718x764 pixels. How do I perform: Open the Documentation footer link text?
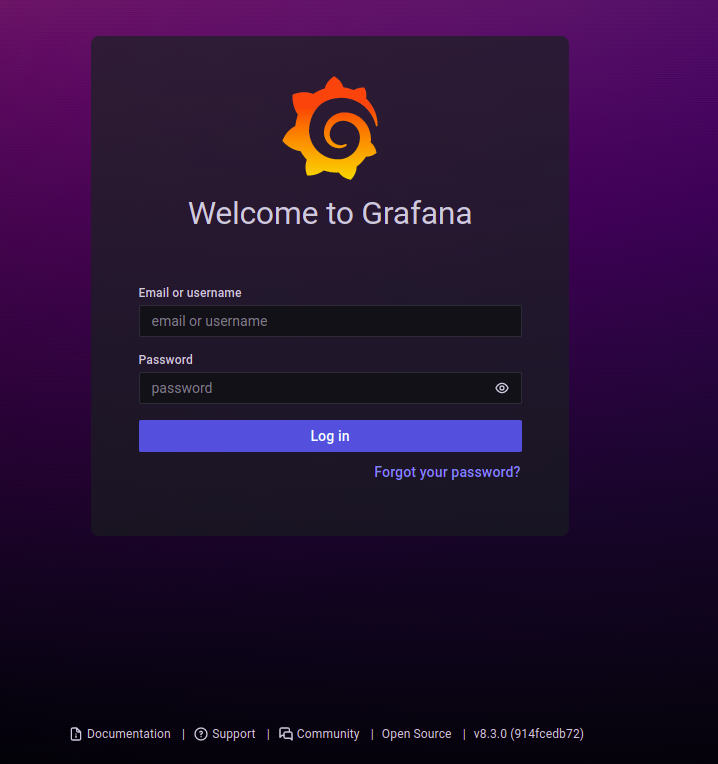click(128, 734)
